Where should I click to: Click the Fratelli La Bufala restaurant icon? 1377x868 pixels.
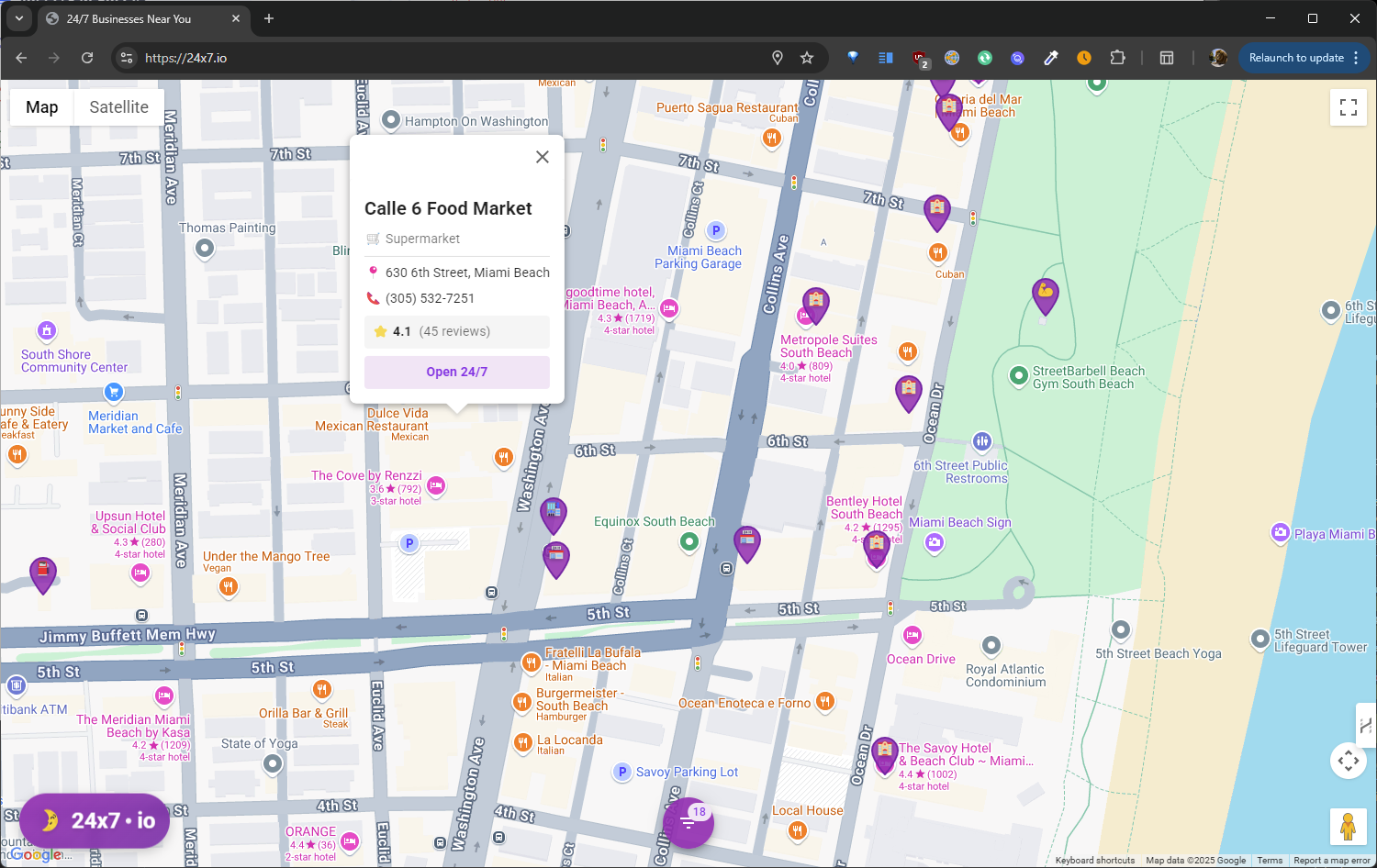531,662
